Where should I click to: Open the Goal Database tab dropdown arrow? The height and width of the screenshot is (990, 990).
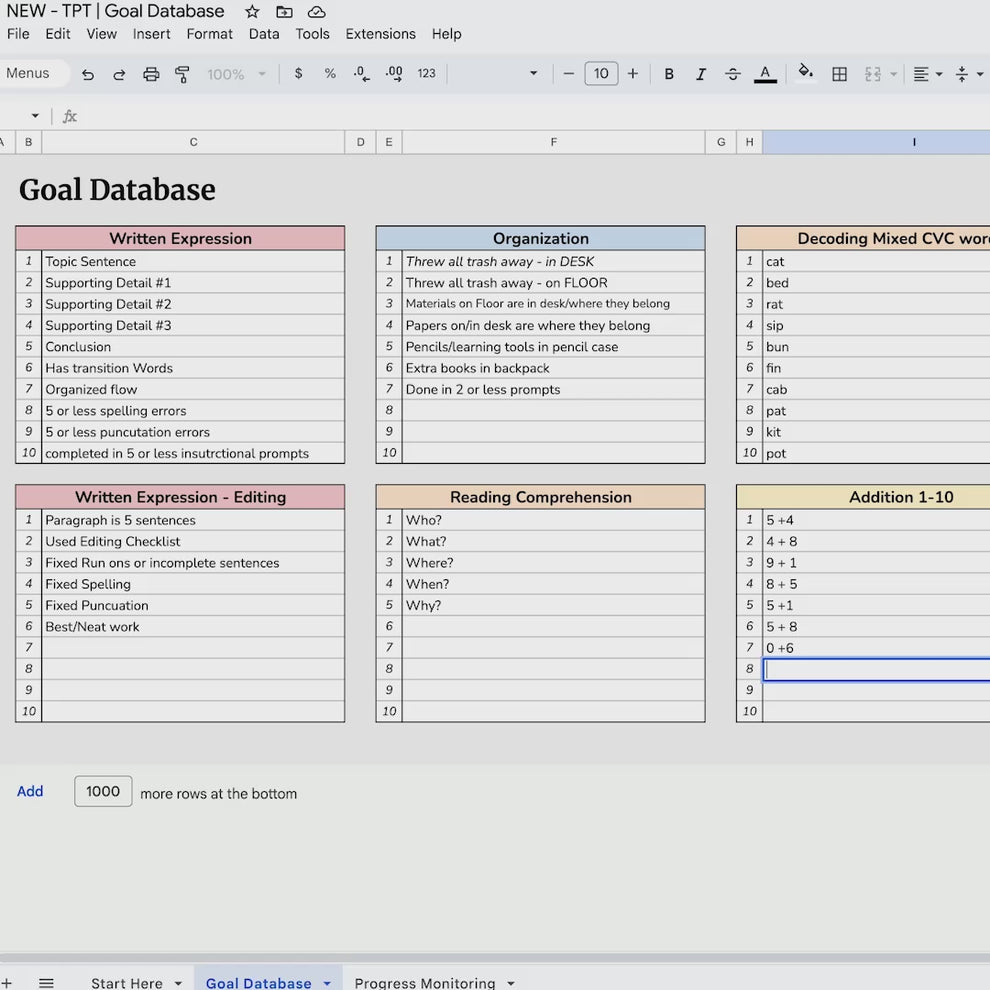point(327,983)
